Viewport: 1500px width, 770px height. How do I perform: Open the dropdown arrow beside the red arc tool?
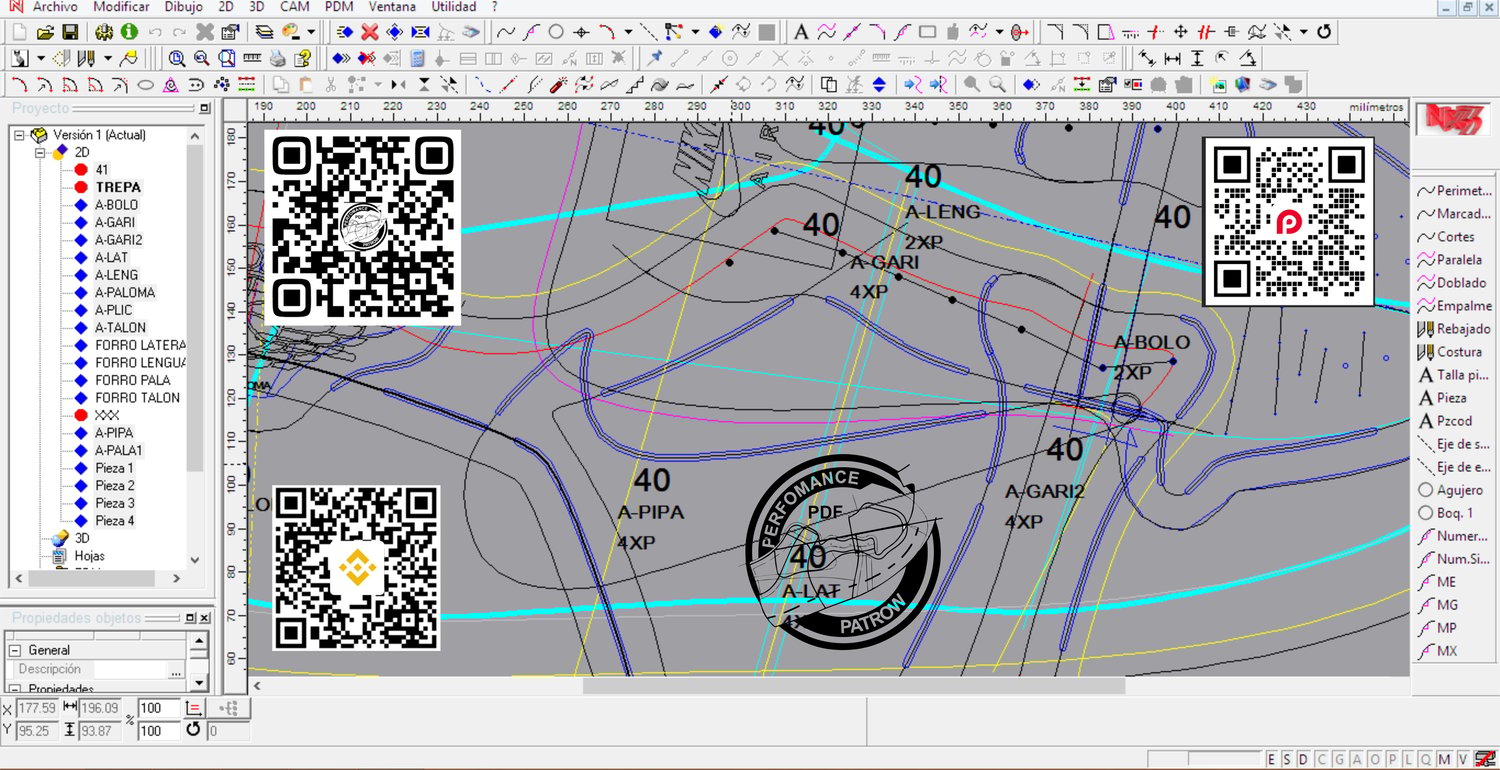[628, 32]
